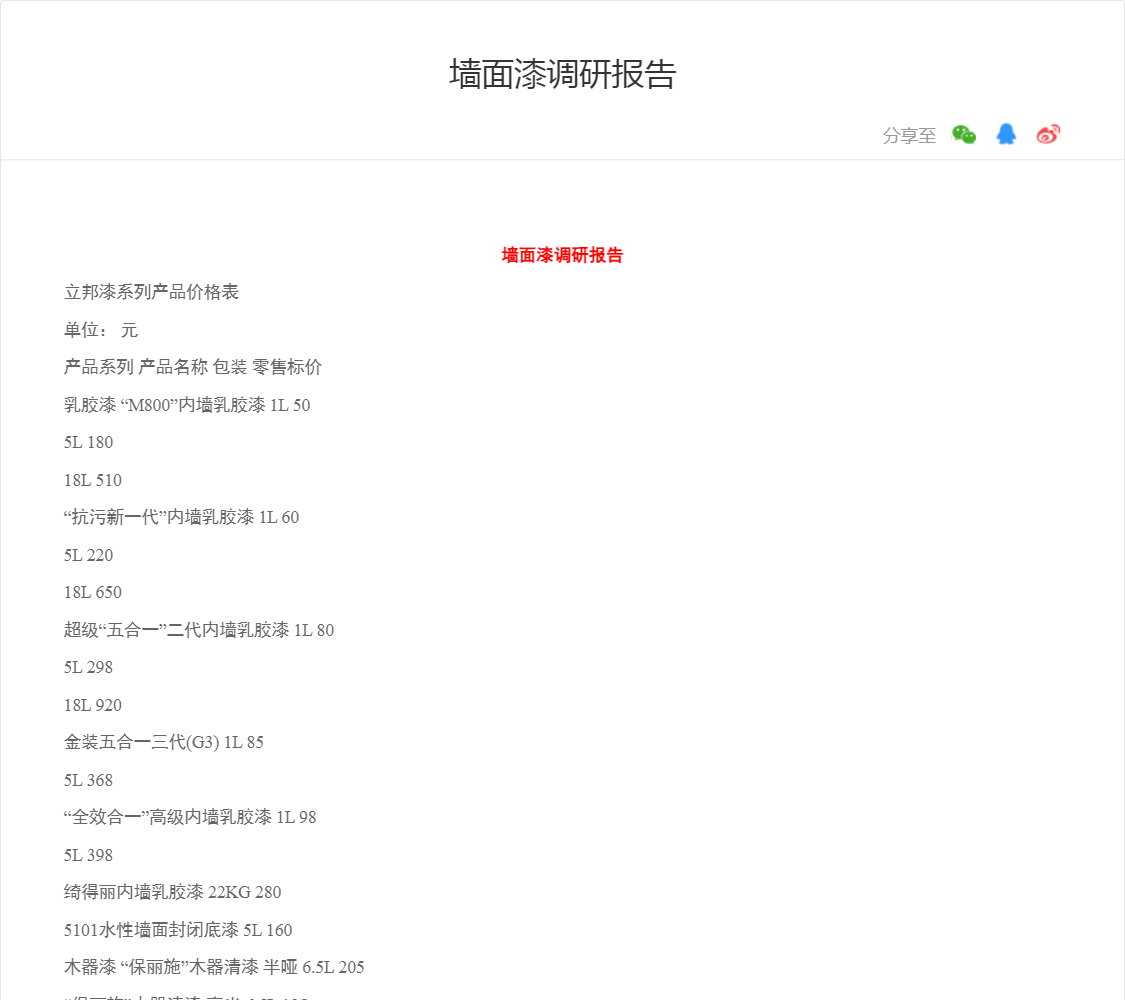Viewport: 1125px width, 1000px height.
Task: Click the 单位: 元 line
Action: coord(100,330)
